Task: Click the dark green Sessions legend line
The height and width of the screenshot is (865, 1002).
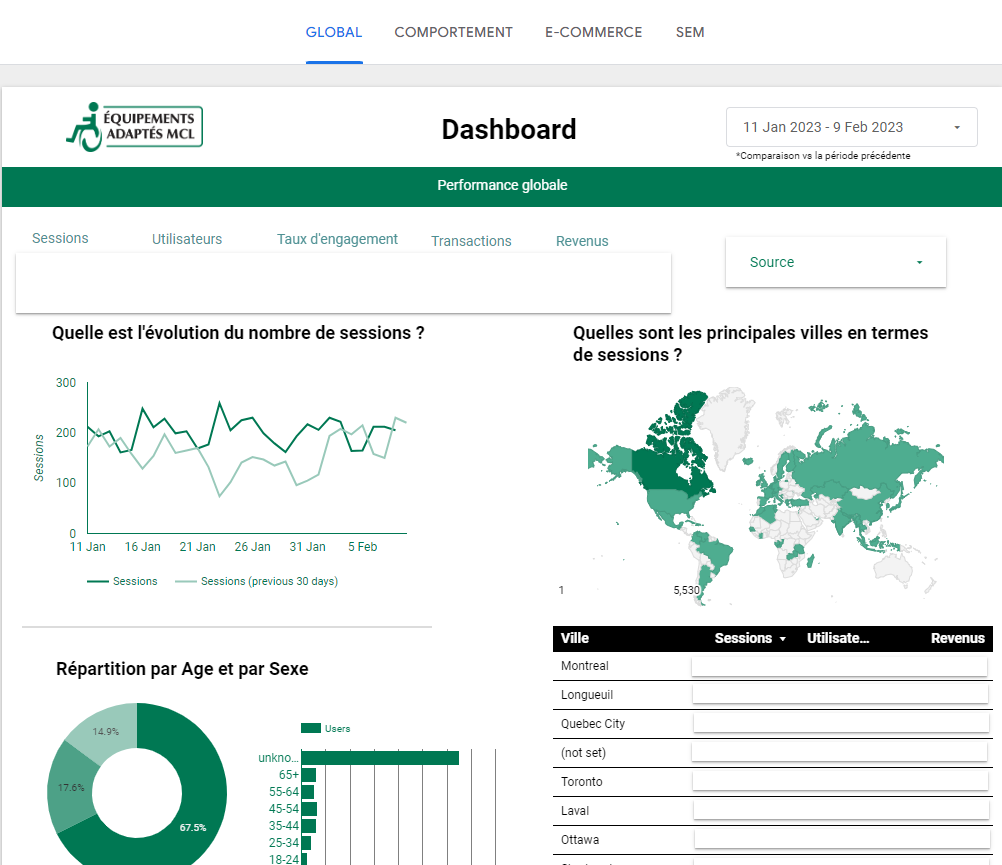Action: click(x=97, y=581)
